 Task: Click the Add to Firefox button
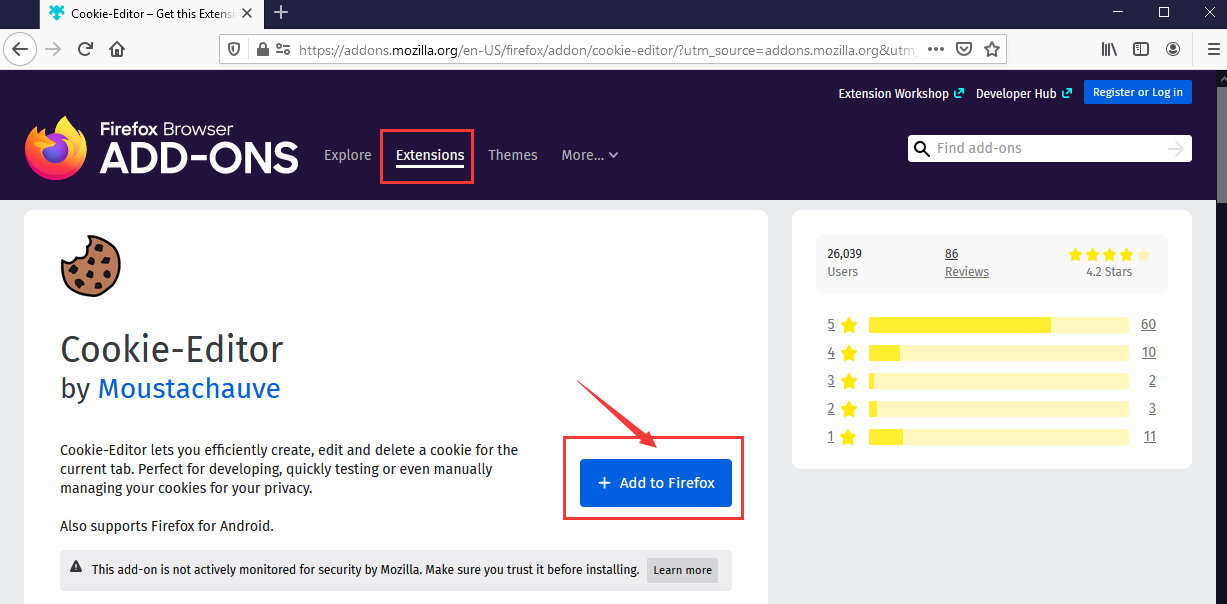[656, 483]
